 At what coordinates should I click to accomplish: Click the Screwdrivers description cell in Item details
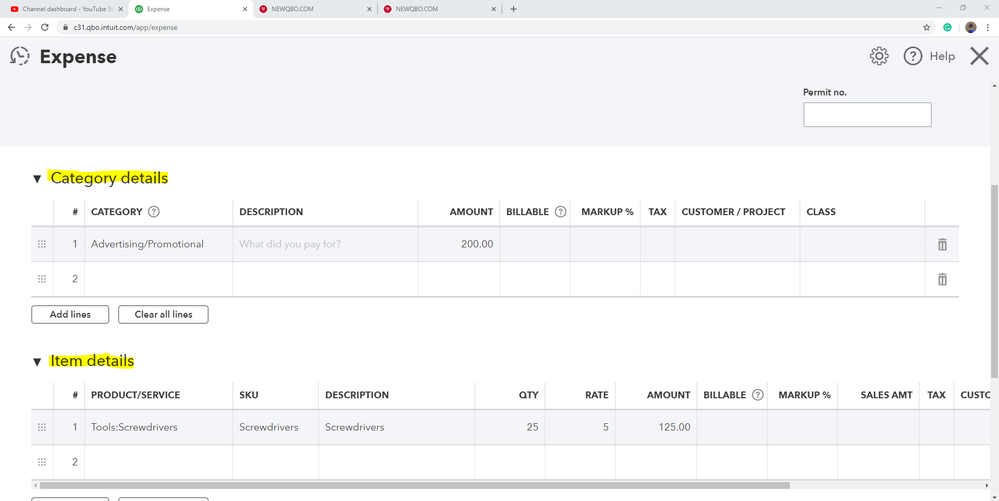(x=396, y=427)
